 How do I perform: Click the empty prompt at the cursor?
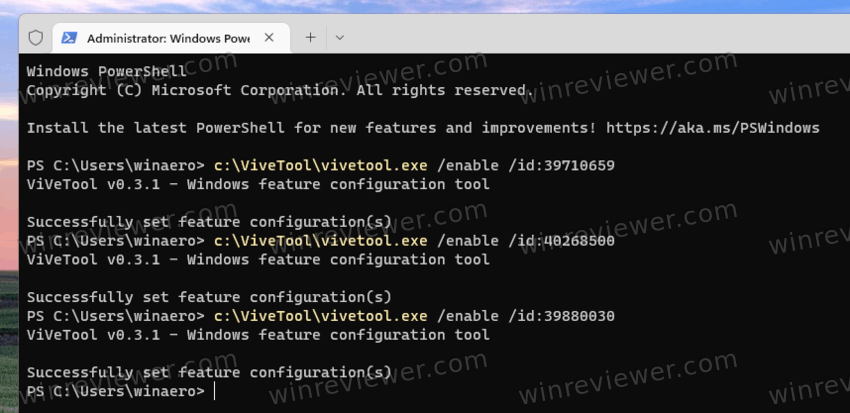point(215,391)
